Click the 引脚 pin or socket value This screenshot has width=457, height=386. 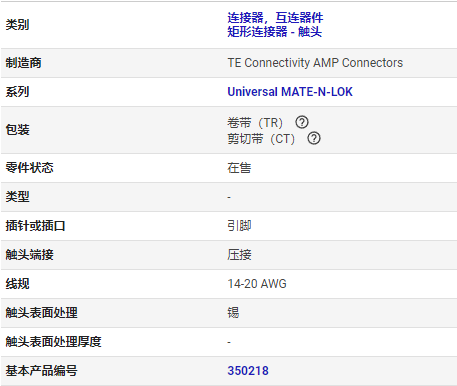point(239,226)
